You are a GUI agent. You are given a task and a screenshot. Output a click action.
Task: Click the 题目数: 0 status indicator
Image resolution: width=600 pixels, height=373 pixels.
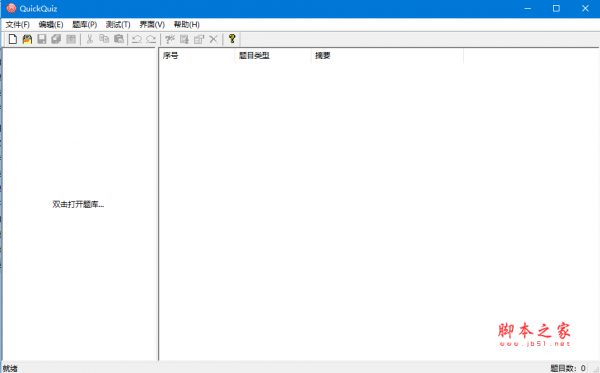568,368
